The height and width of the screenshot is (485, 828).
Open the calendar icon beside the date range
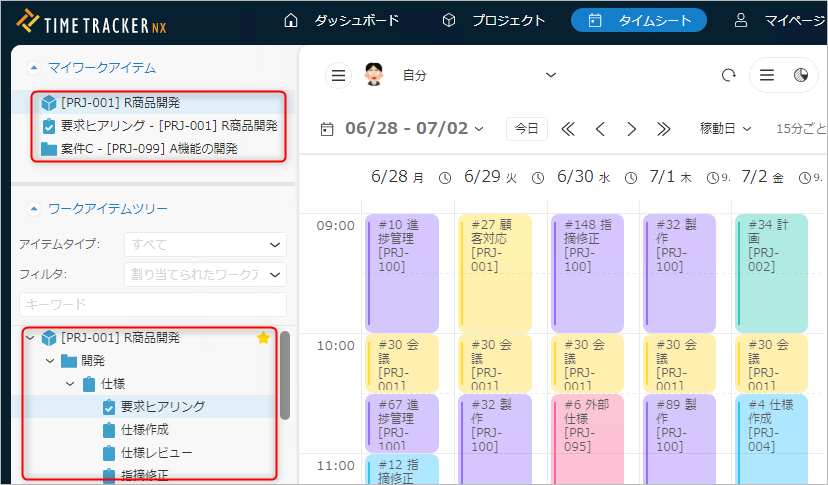click(x=327, y=128)
